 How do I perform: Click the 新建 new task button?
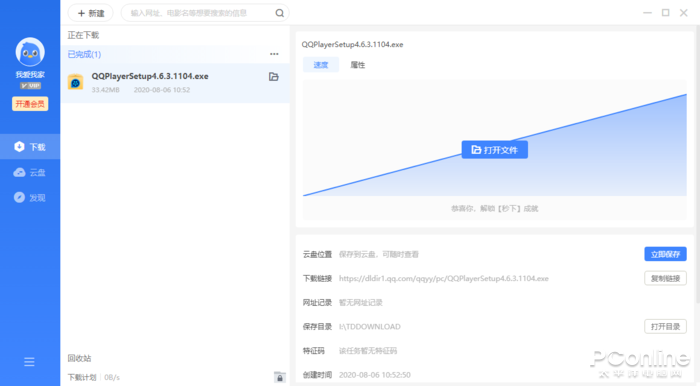(x=91, y=13)
